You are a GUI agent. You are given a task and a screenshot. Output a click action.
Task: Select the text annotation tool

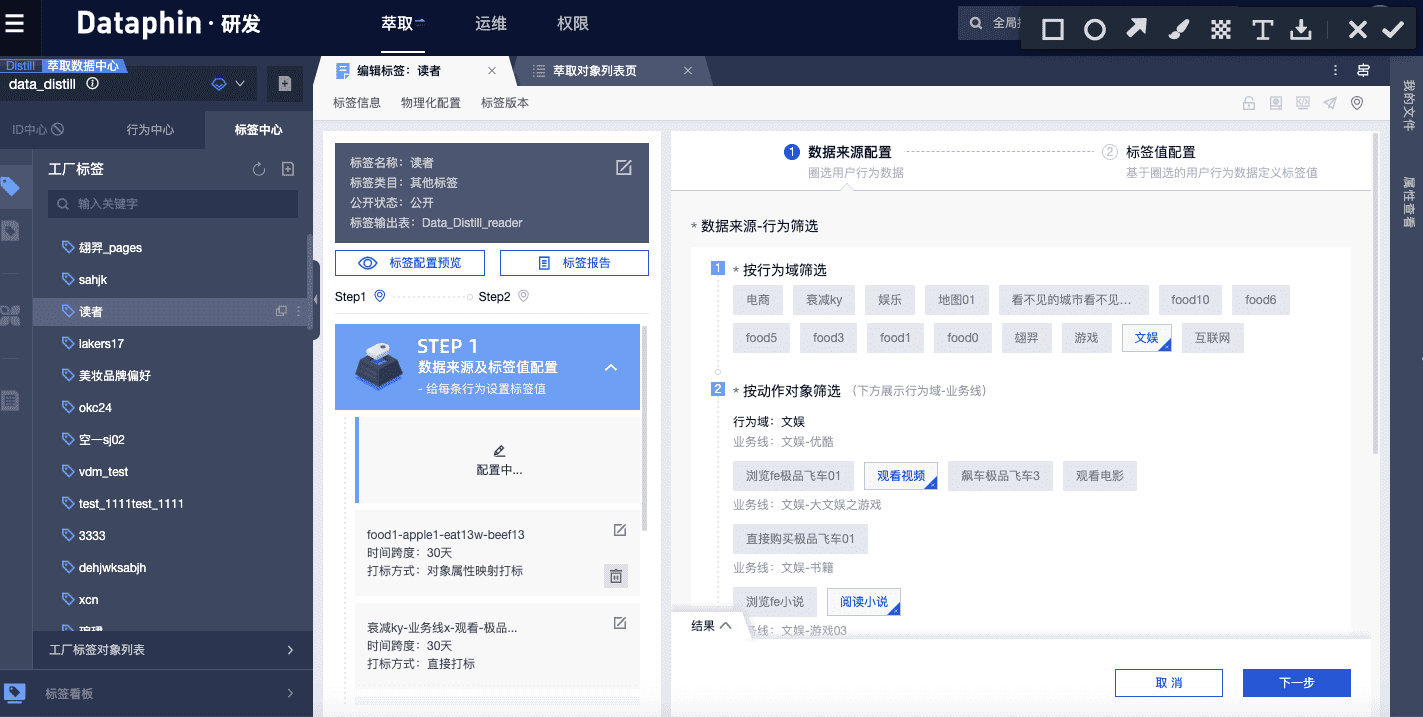[1262, 29]
